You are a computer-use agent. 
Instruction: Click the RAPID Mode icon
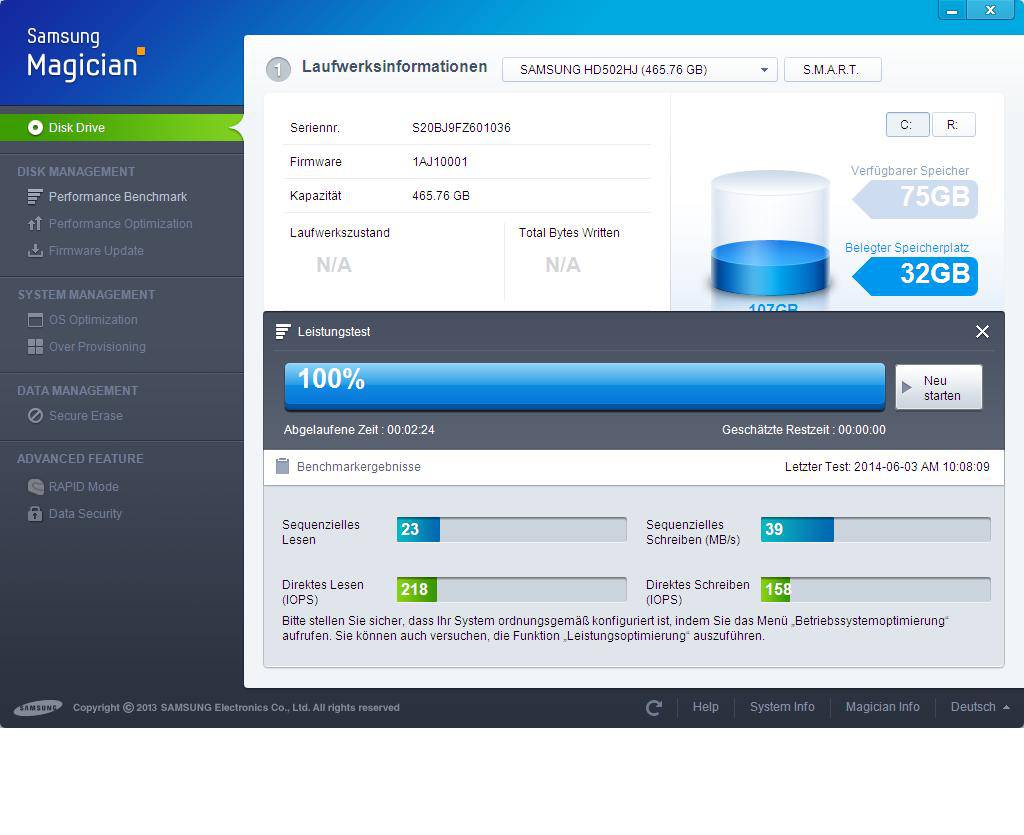pyautogui.click(x=35, y=487)
